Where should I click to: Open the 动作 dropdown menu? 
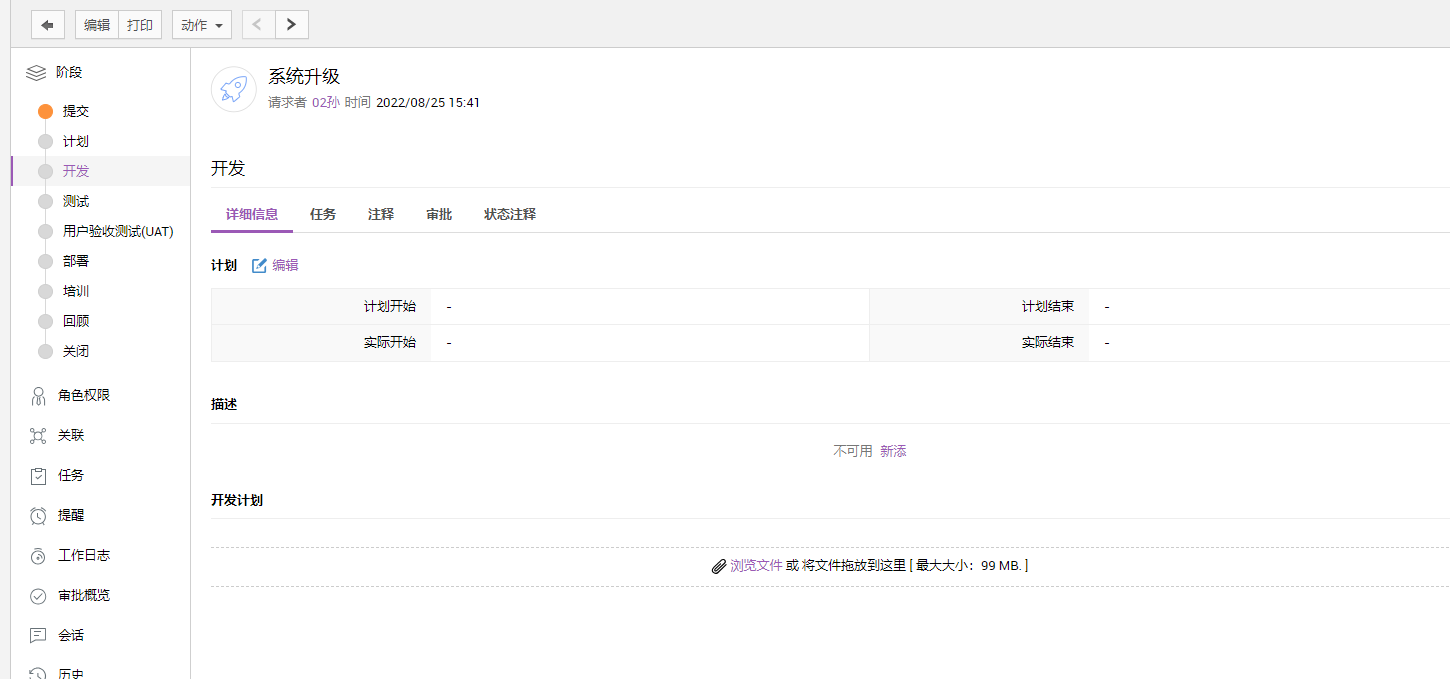[202, 25]
